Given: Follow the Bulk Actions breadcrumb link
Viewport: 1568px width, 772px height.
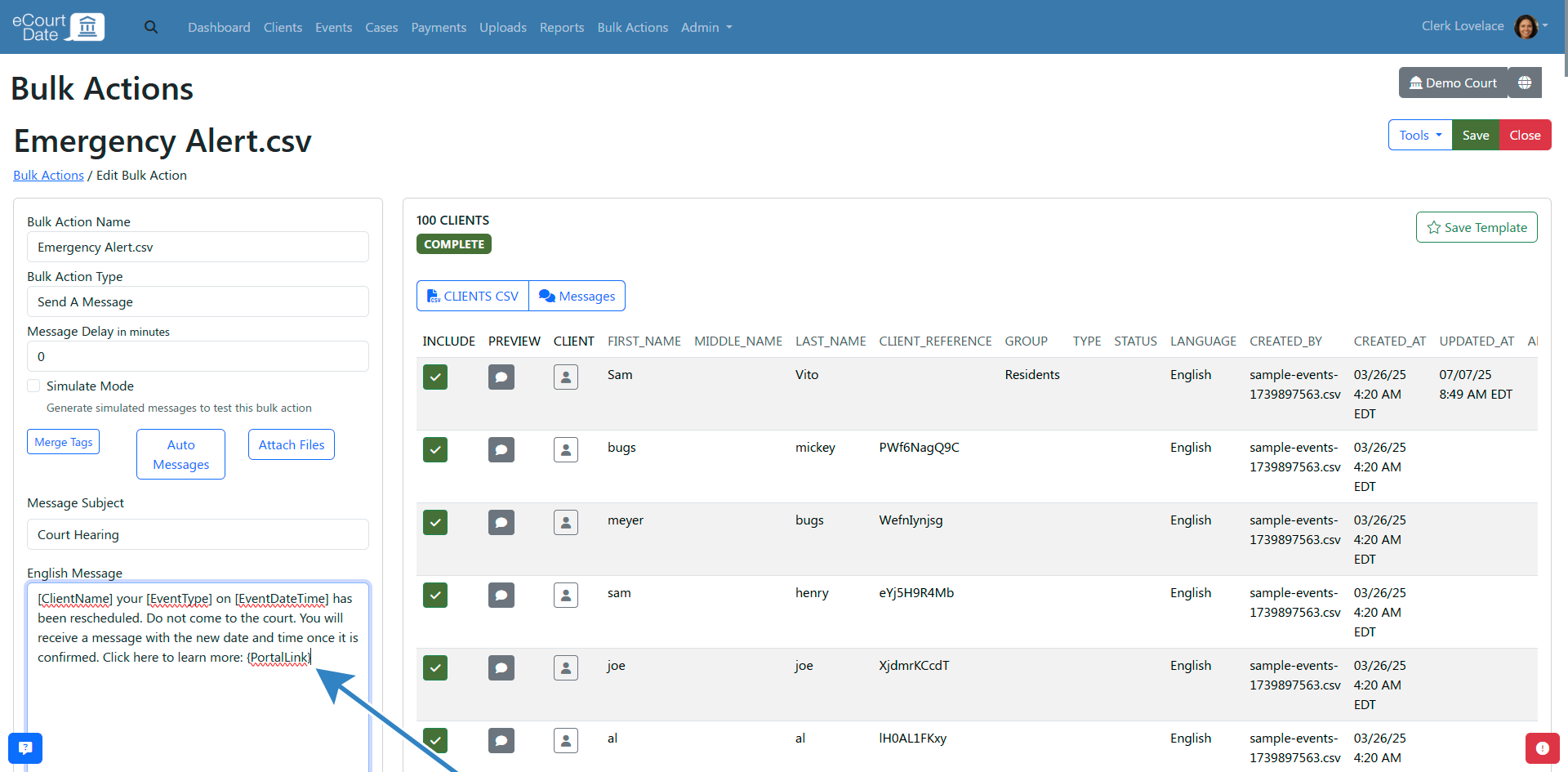Looking at the screenshot, I should click(x=48, y=175).
